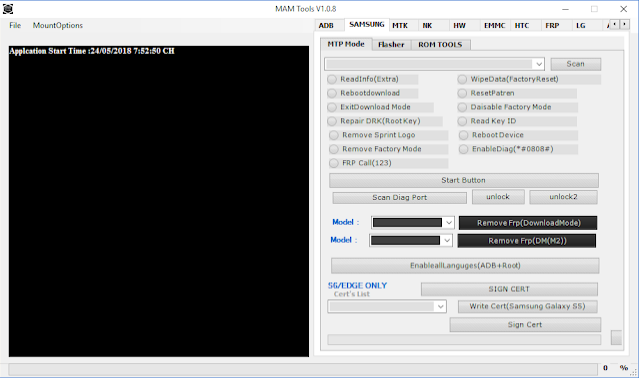Click the lowercase Sign Cert button
This screenshot has width=644, height=383.
click(525, 325)
